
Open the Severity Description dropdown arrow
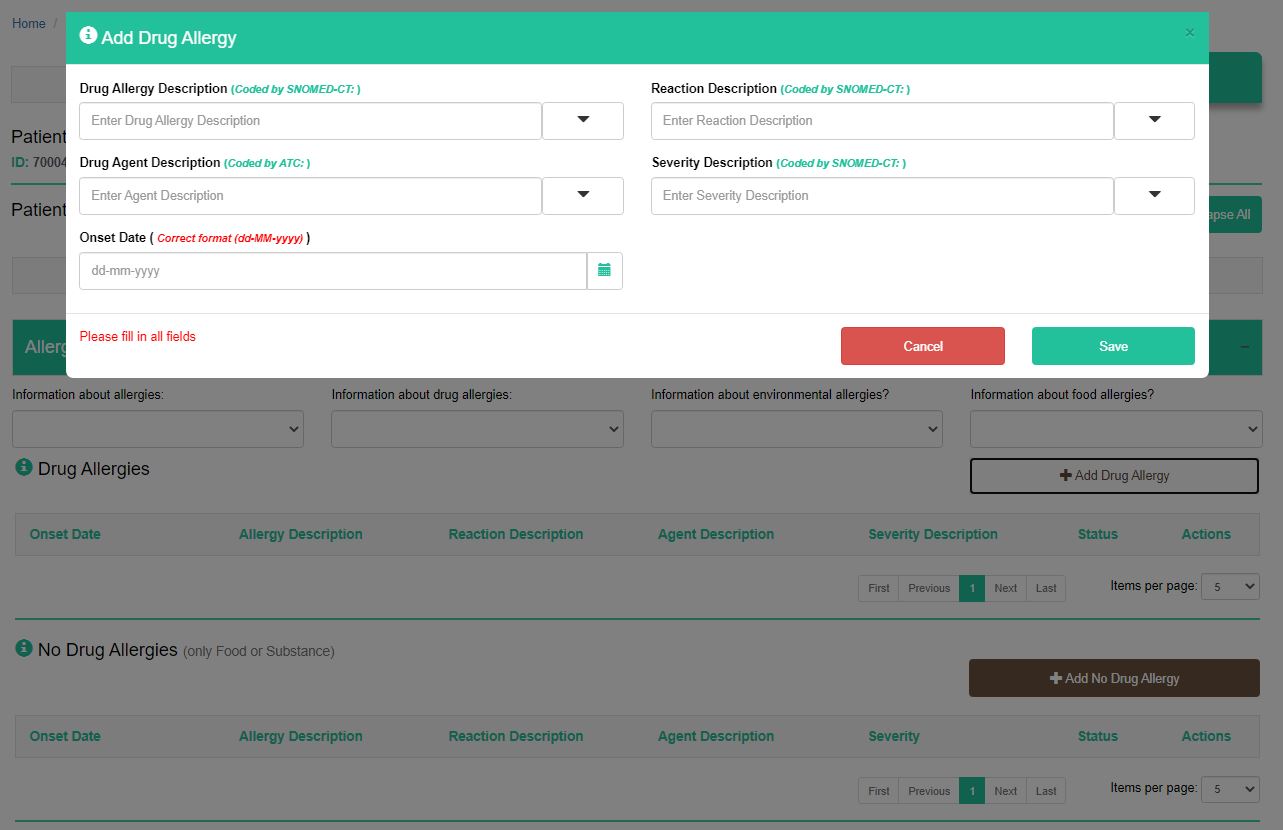coord(1154,196)
